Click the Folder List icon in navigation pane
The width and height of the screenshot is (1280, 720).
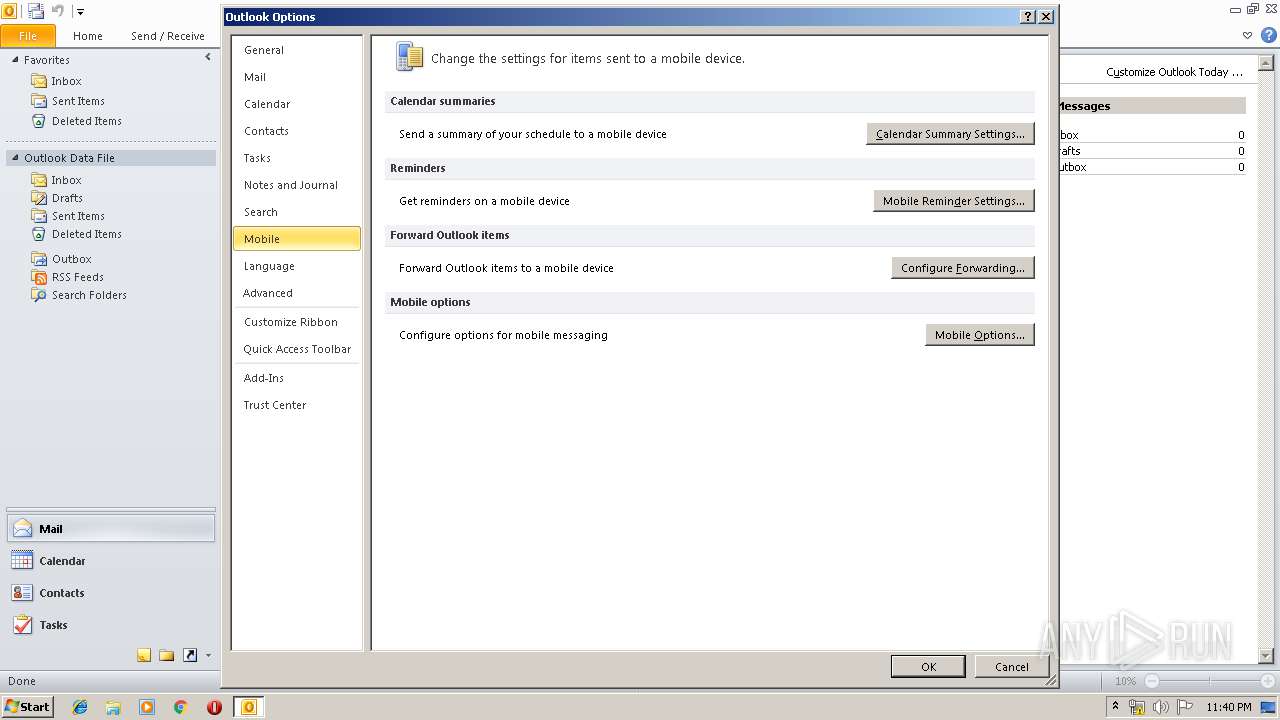pyautogui.click(x=167, y=656)
